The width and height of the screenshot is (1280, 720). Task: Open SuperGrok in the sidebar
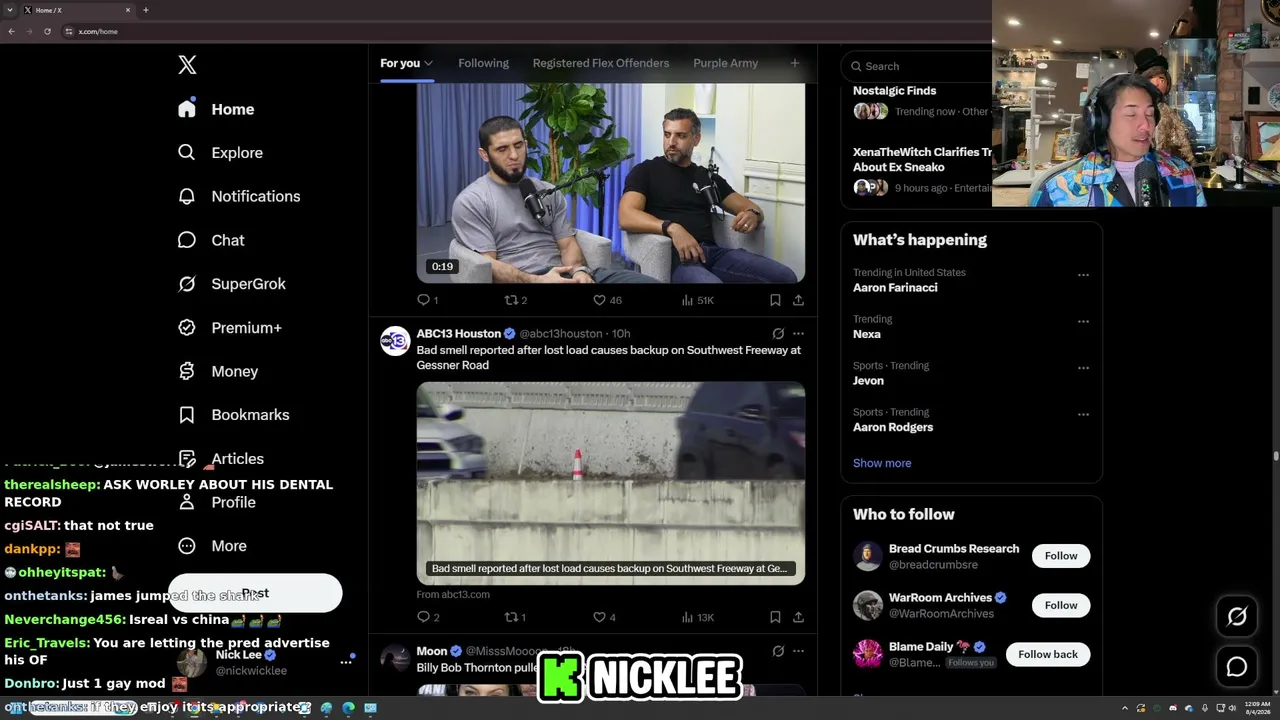[232, 284]
